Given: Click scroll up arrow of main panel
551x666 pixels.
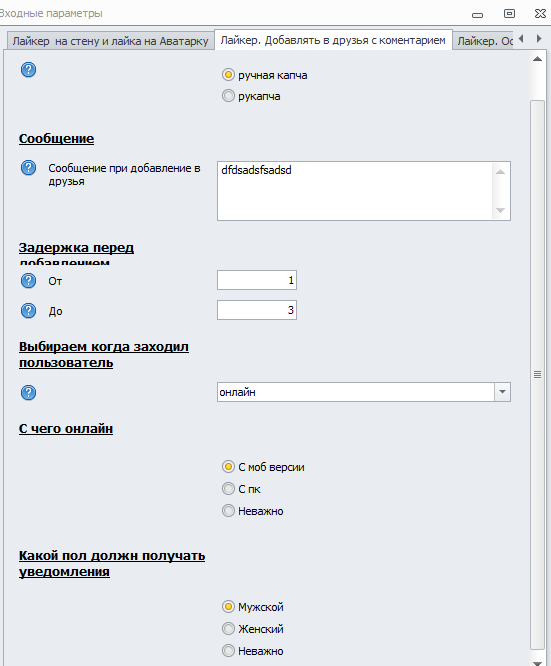Looking at the screenshot, I should (537, 59).
